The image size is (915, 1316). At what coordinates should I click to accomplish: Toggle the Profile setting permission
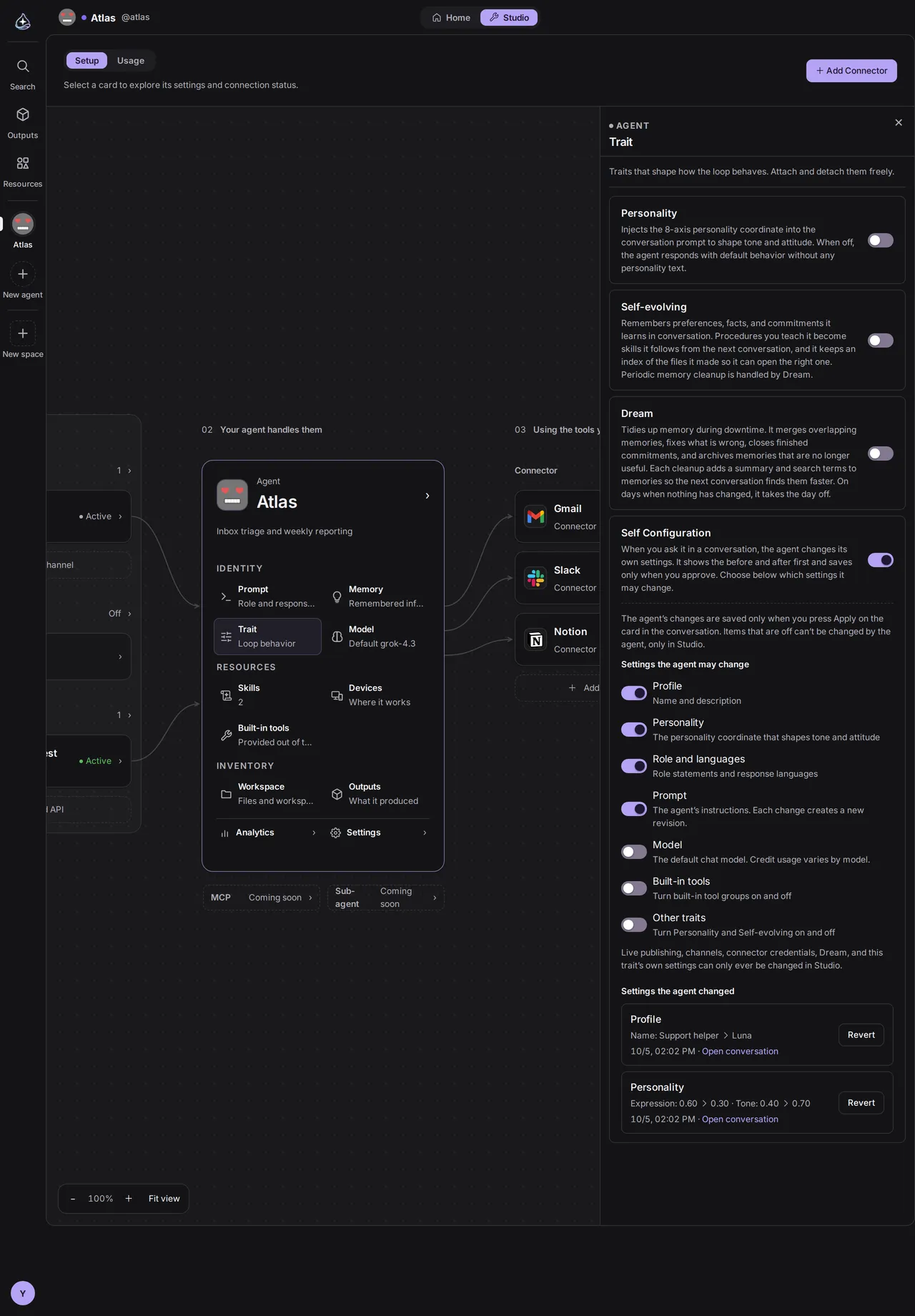634,693
